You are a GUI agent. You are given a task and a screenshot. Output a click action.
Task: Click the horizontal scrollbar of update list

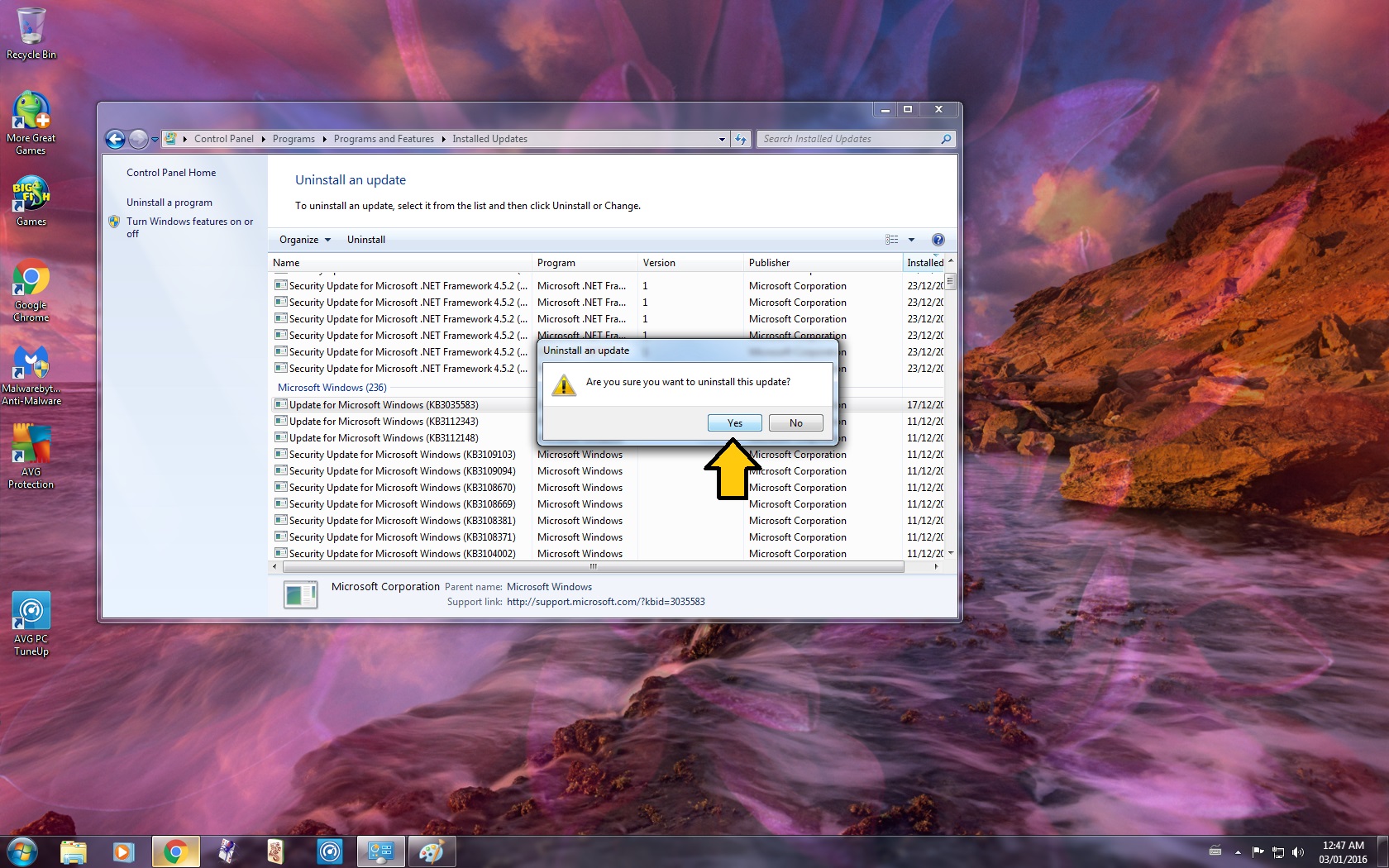[593, 567]
